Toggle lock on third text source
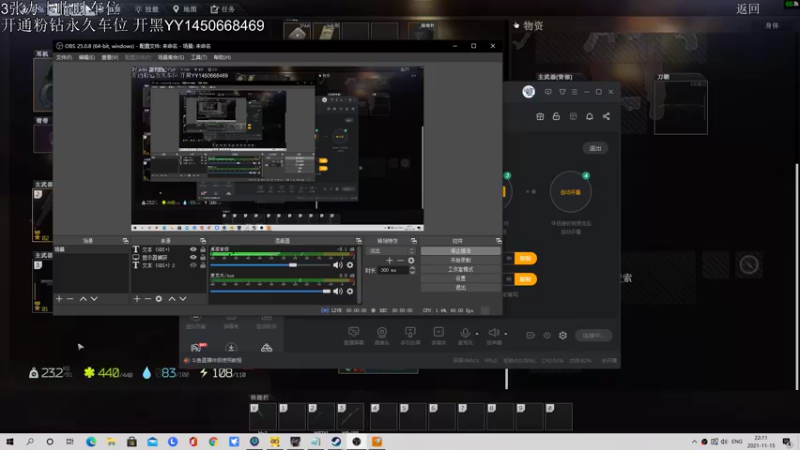Viewport: 800px width, 450px height. [203, 265]
